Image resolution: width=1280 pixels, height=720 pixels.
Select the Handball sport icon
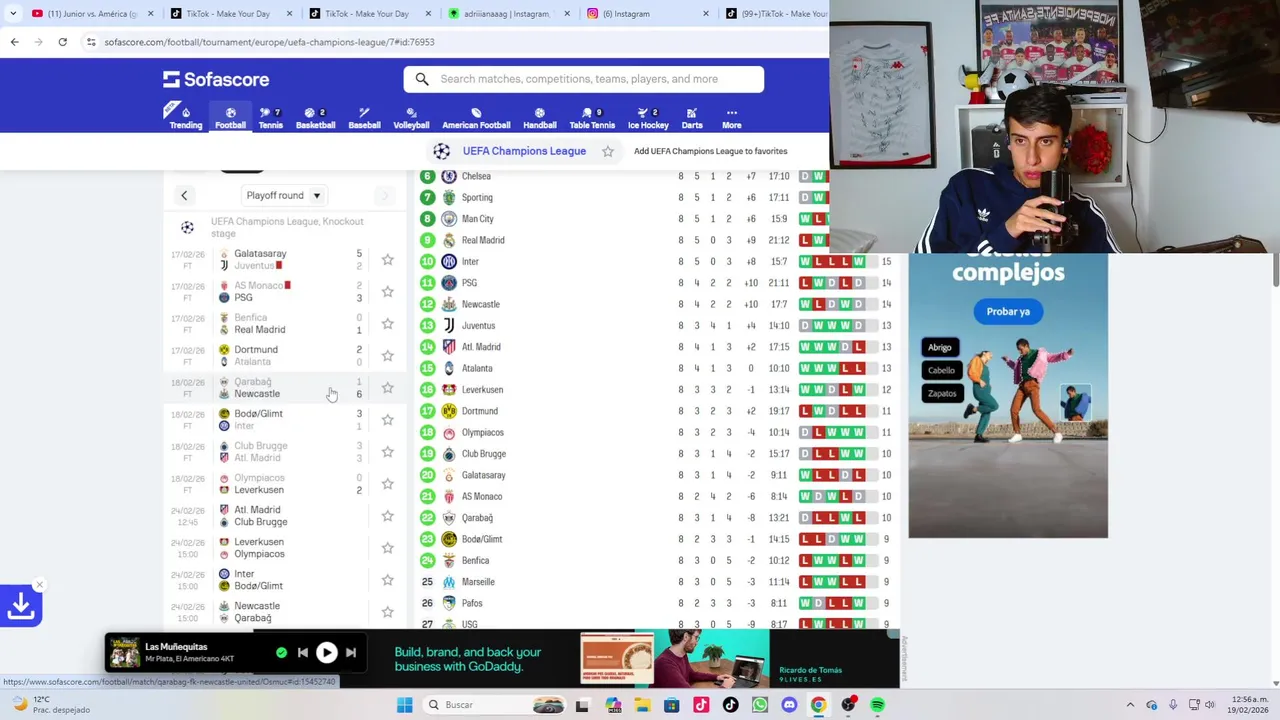539,117
